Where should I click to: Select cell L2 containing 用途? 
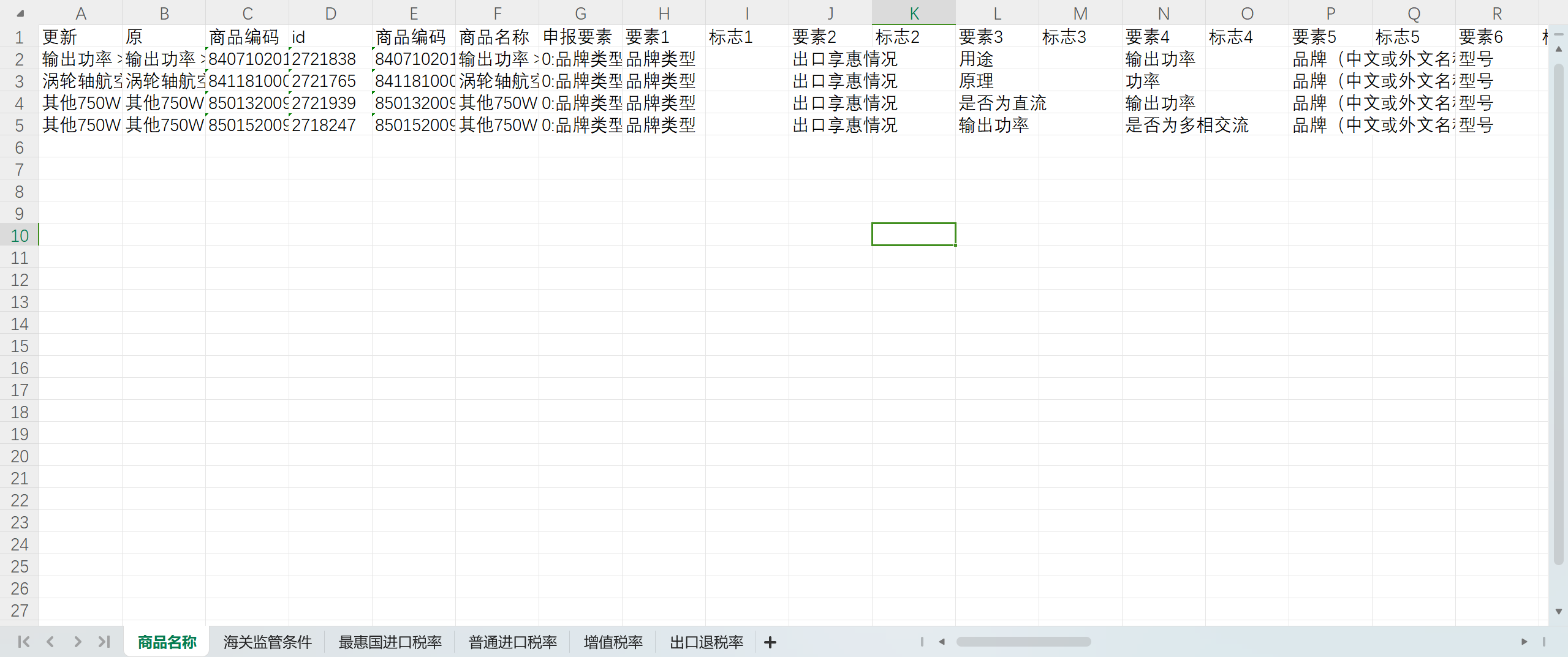click(997, 59)
